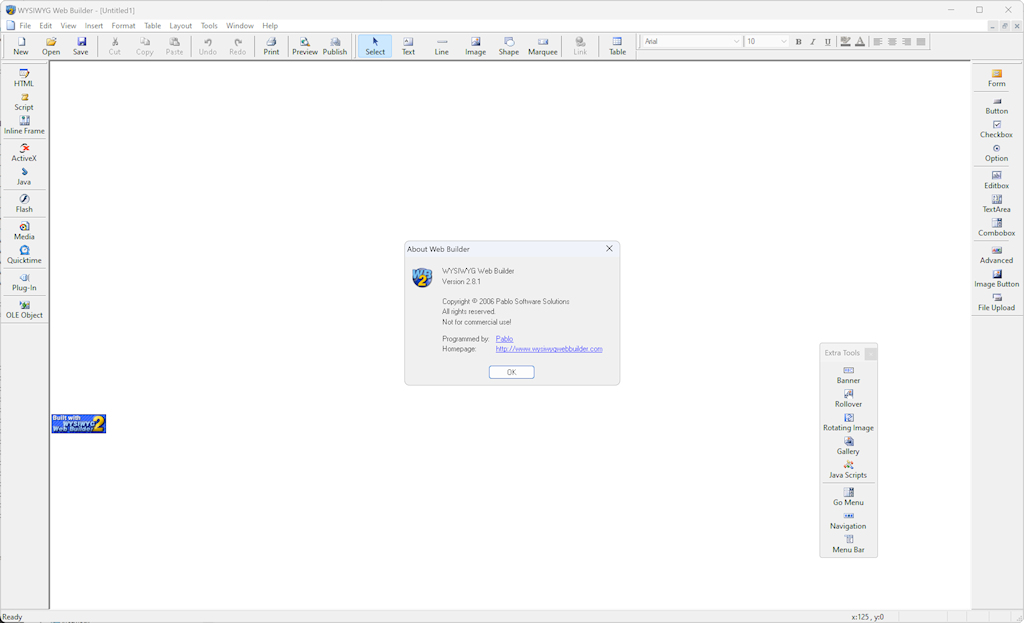The width and height of the screenshot is (1024, 623).
Task: Select the Marquee tool
Action: 543,46
